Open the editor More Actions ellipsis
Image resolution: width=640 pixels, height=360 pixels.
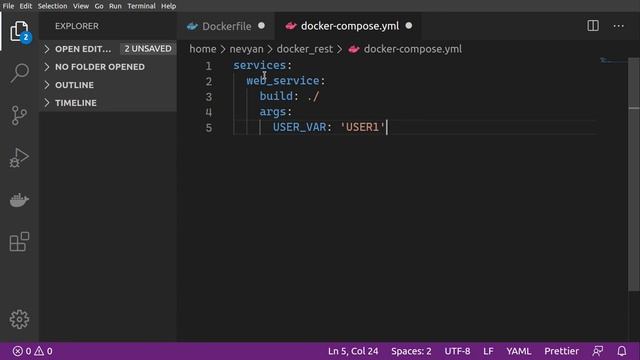[x=618, y=26]
